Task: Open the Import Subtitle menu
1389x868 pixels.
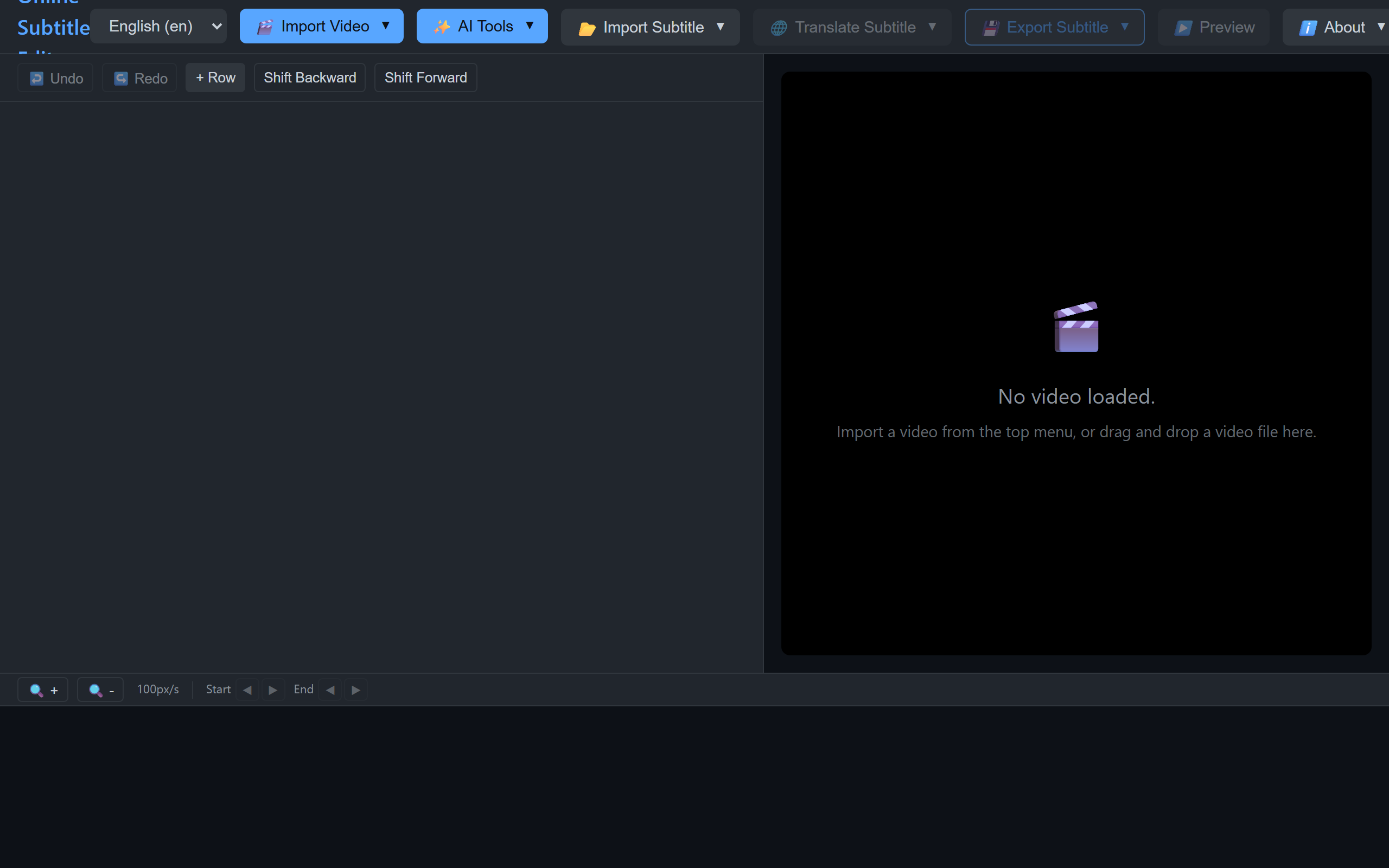Action: coord(651,28)
